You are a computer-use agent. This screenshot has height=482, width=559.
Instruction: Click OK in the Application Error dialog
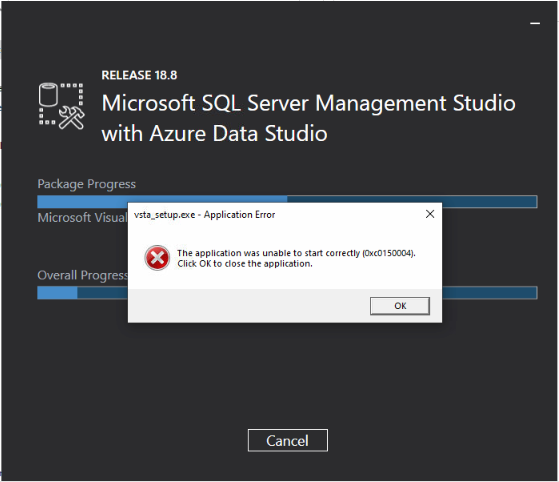[400, 306]
